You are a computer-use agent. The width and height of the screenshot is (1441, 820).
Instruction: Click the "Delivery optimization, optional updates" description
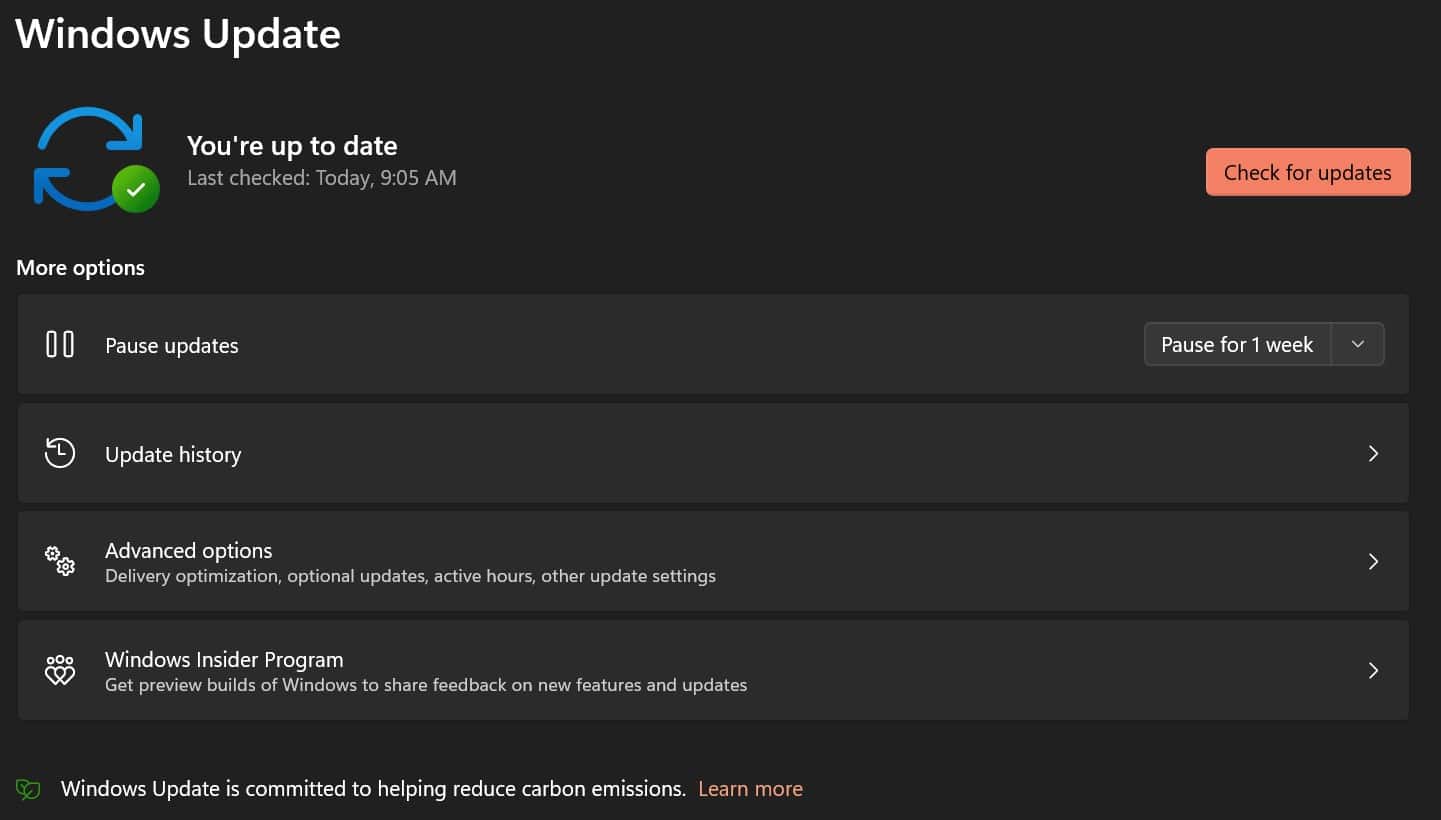pyautogui.click(x=410, y=577)
